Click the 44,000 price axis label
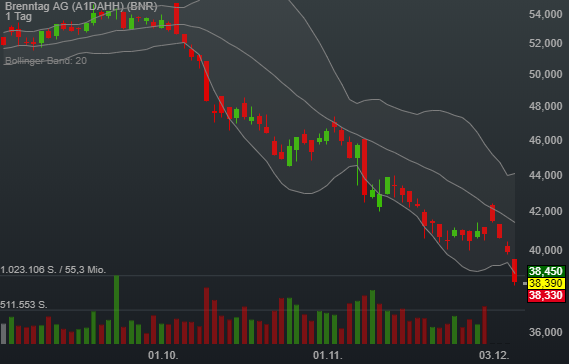The height and width of the screenshot is (364, 569). (545, 175)
